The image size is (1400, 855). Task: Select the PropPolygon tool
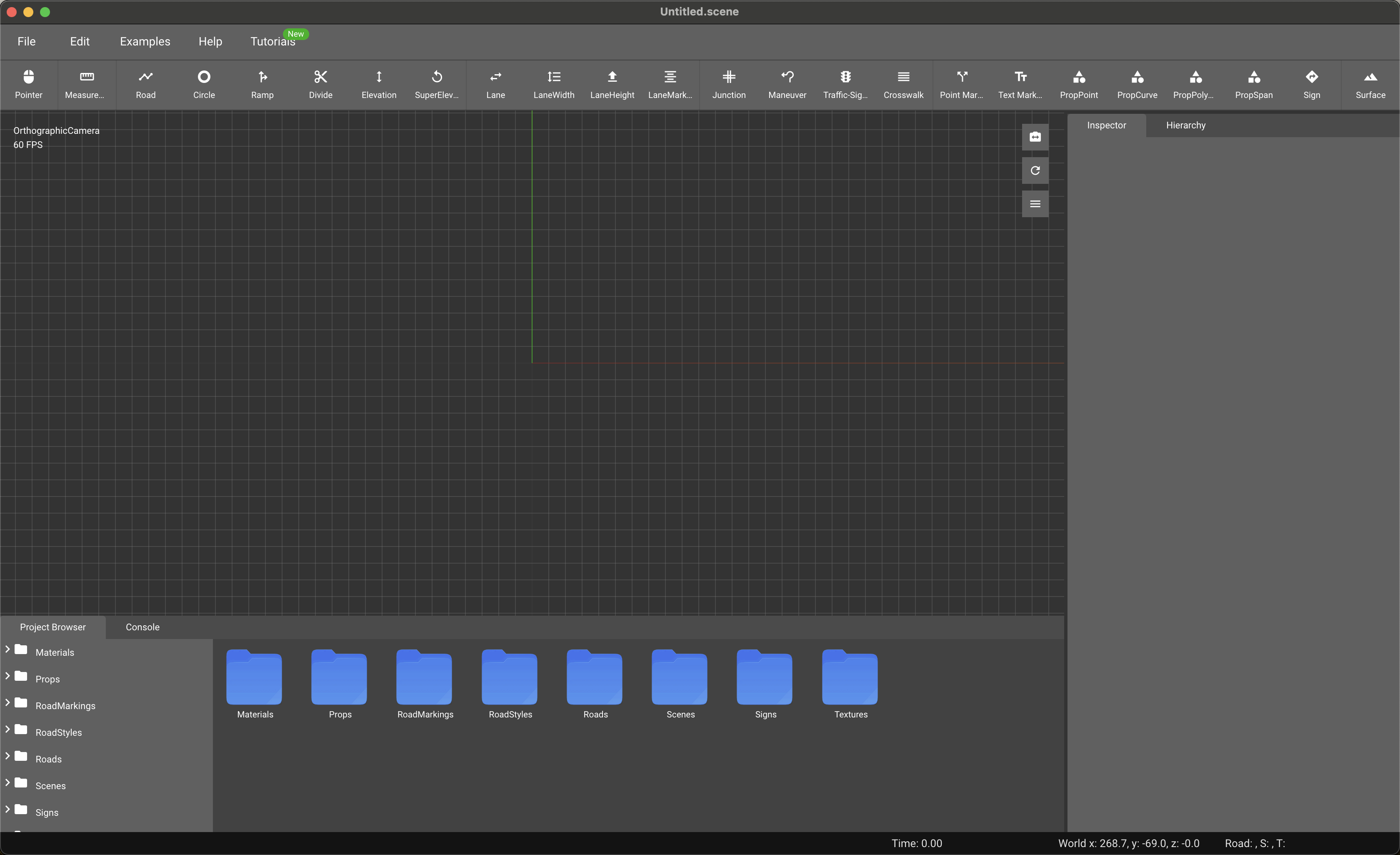point(1195,85)
